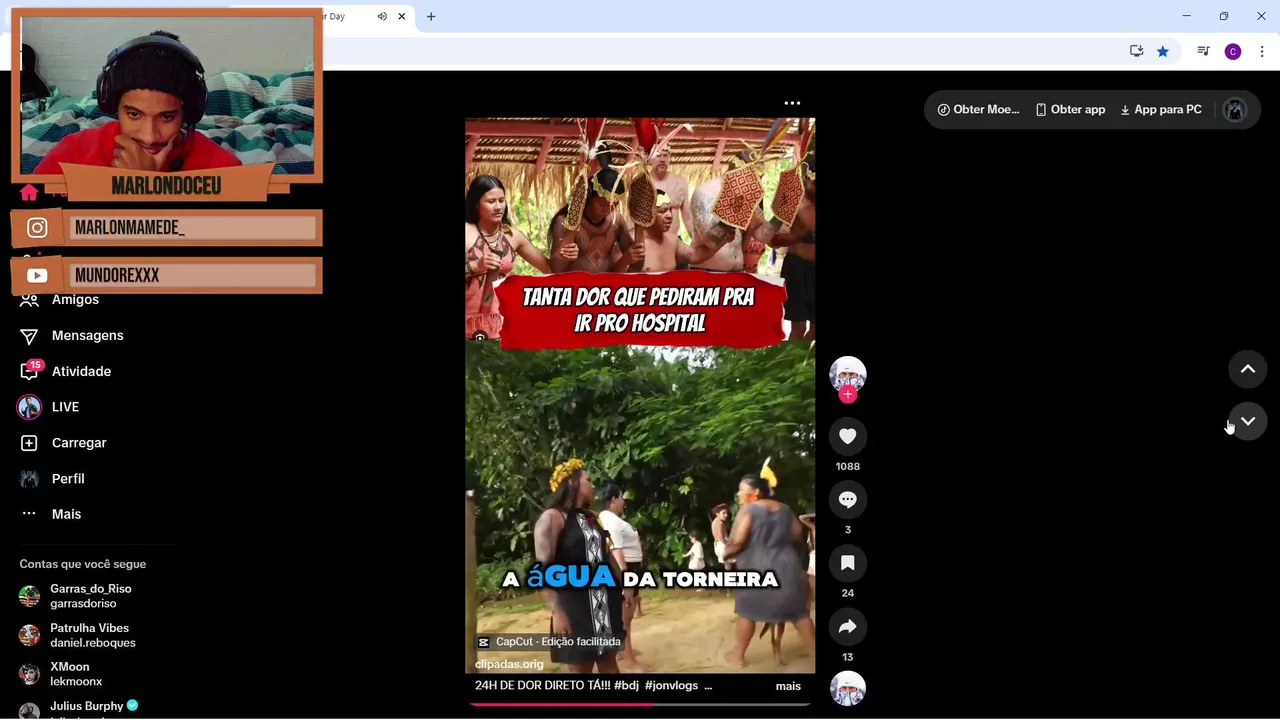Seek using the pink video progress bar
The width and height of the screenshot is (1280, 720).
click(x=640, y=704)
